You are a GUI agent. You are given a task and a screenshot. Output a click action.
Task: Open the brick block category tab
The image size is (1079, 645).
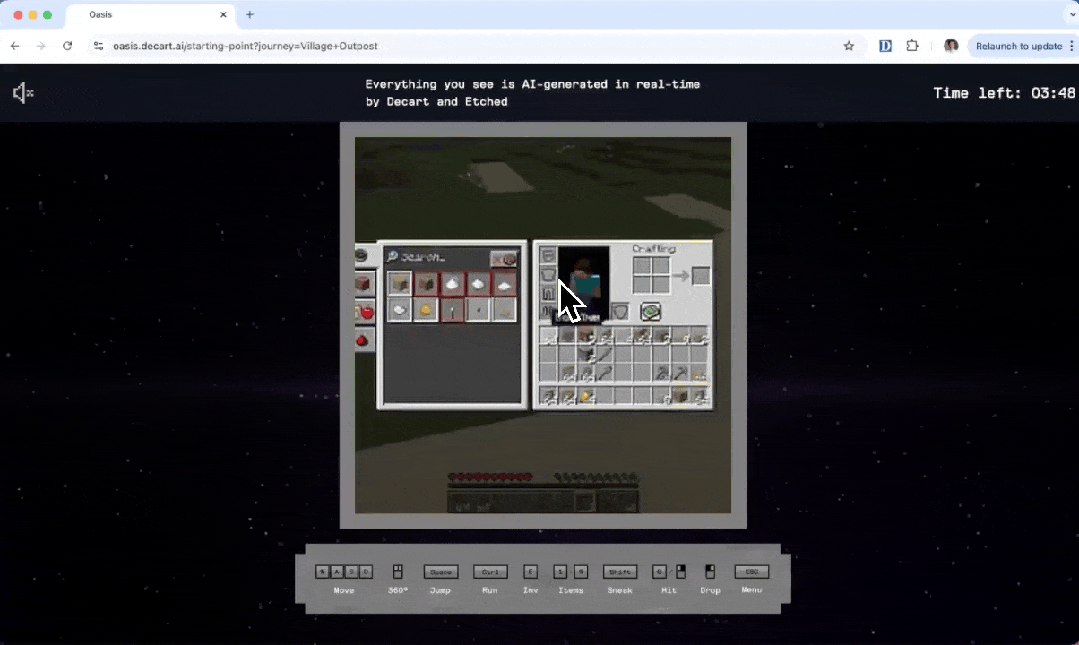click(363, 285)
